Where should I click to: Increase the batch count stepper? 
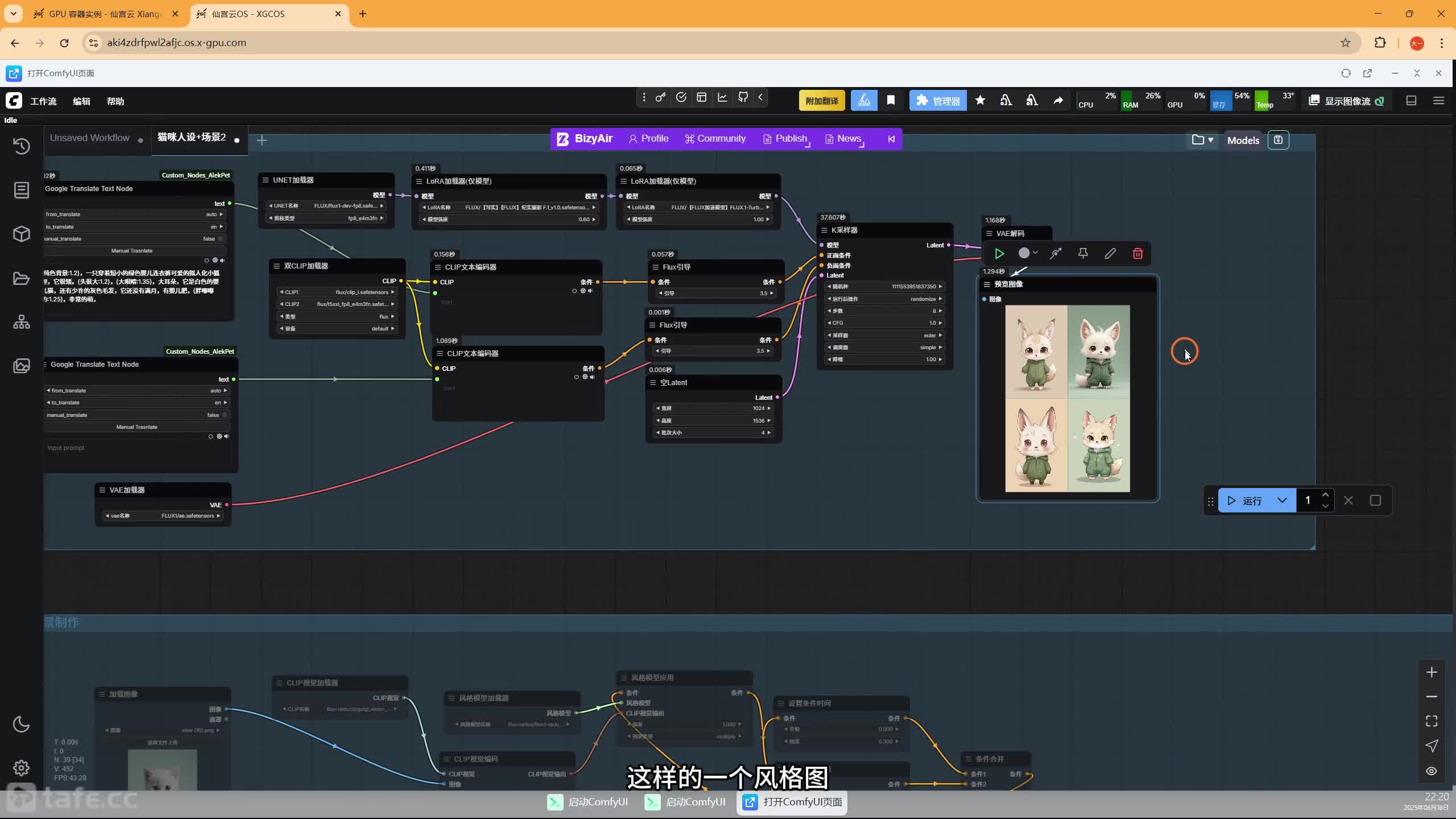pos(1325,495)
